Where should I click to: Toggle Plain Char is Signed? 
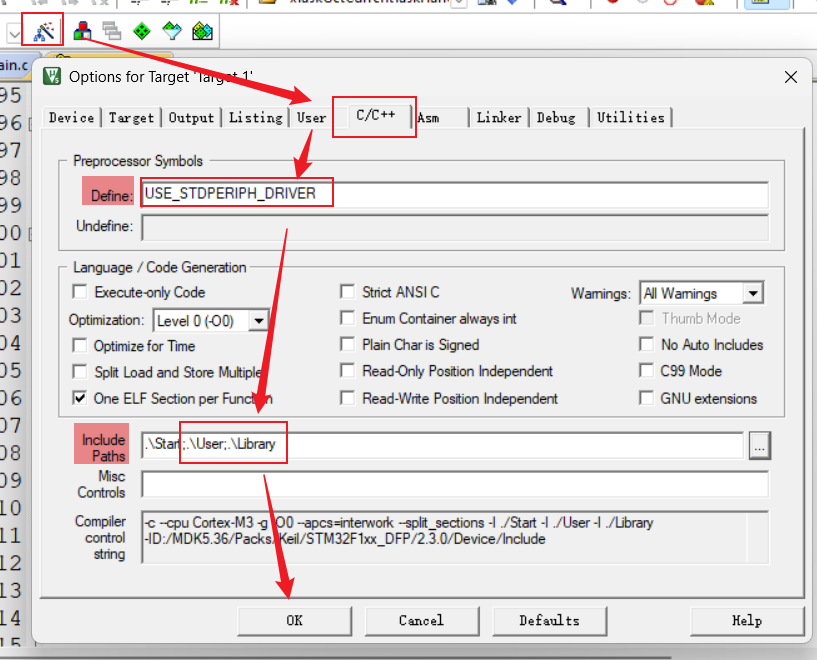[x=348, y=344]
